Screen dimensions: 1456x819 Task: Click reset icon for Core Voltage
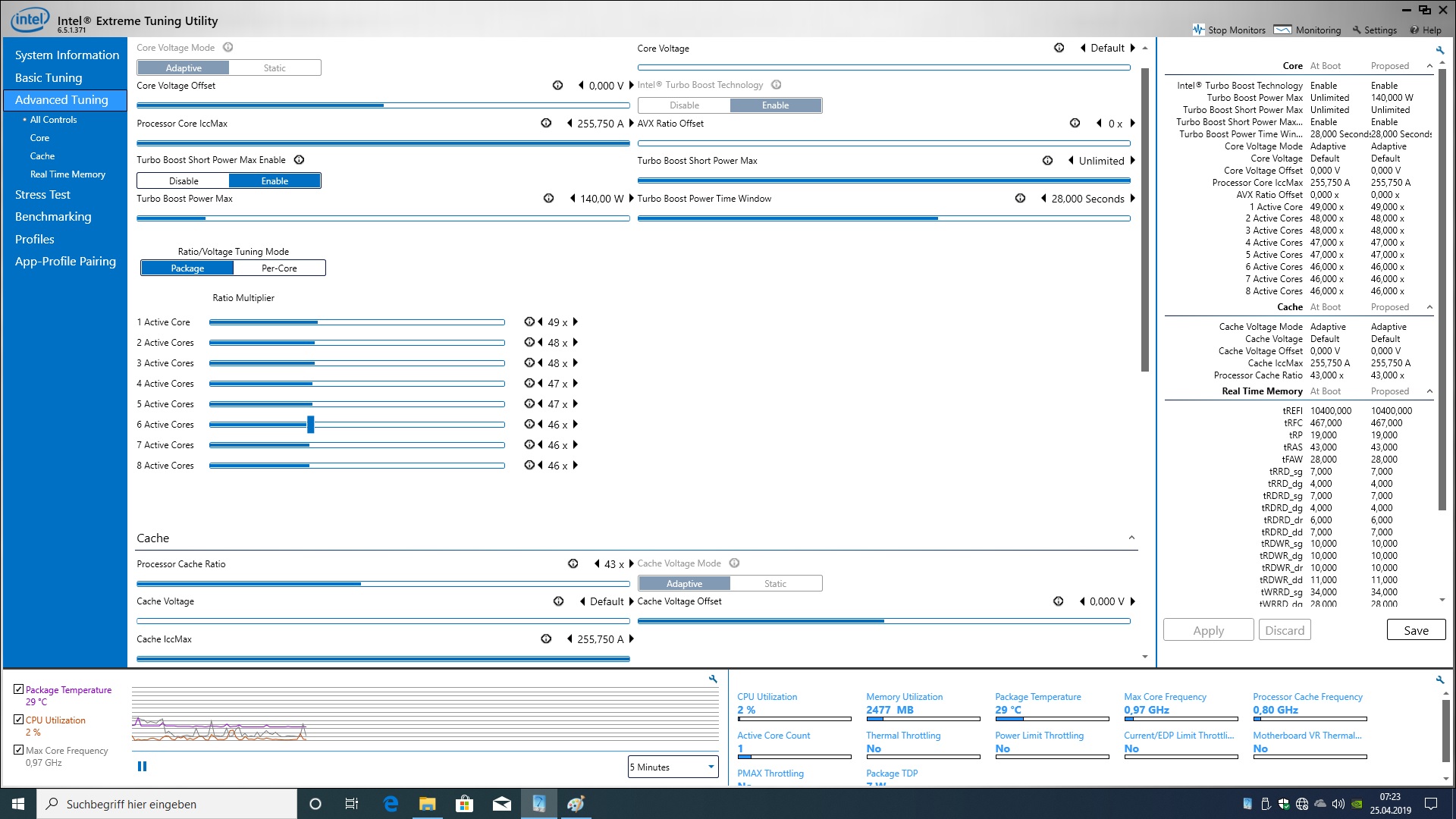coord(1059,48)
